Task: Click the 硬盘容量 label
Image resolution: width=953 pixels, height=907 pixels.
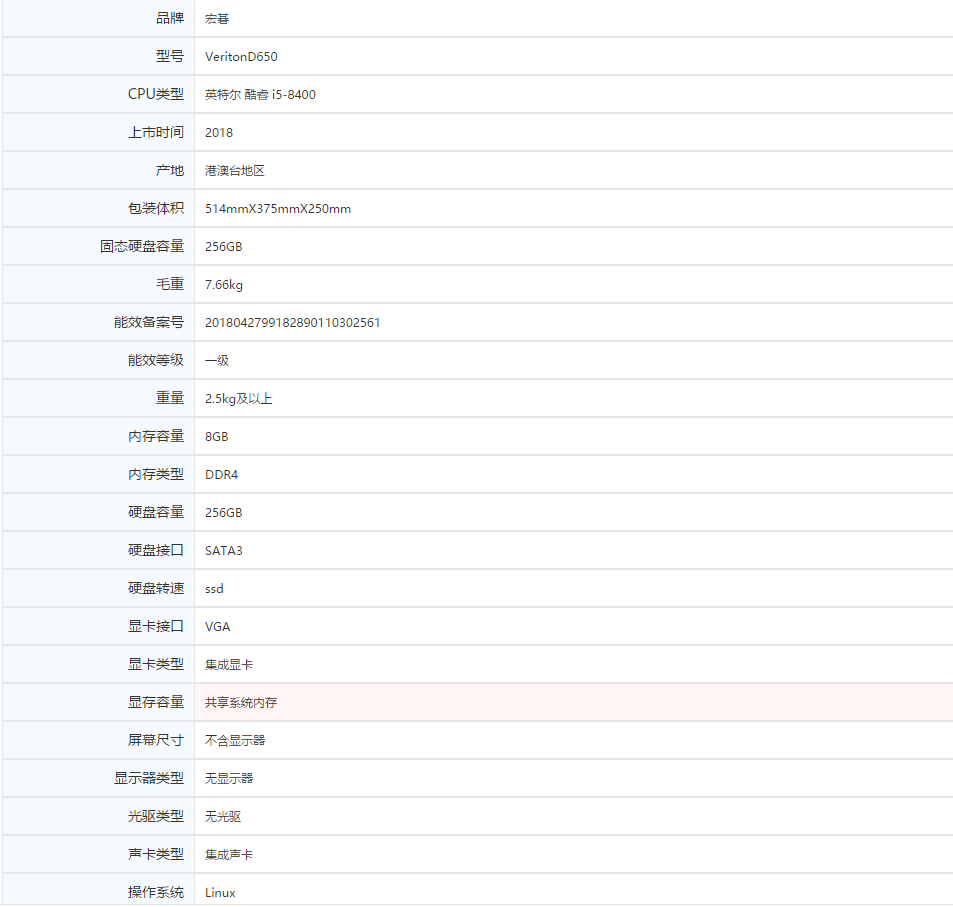Action: (x=156, y=512)
